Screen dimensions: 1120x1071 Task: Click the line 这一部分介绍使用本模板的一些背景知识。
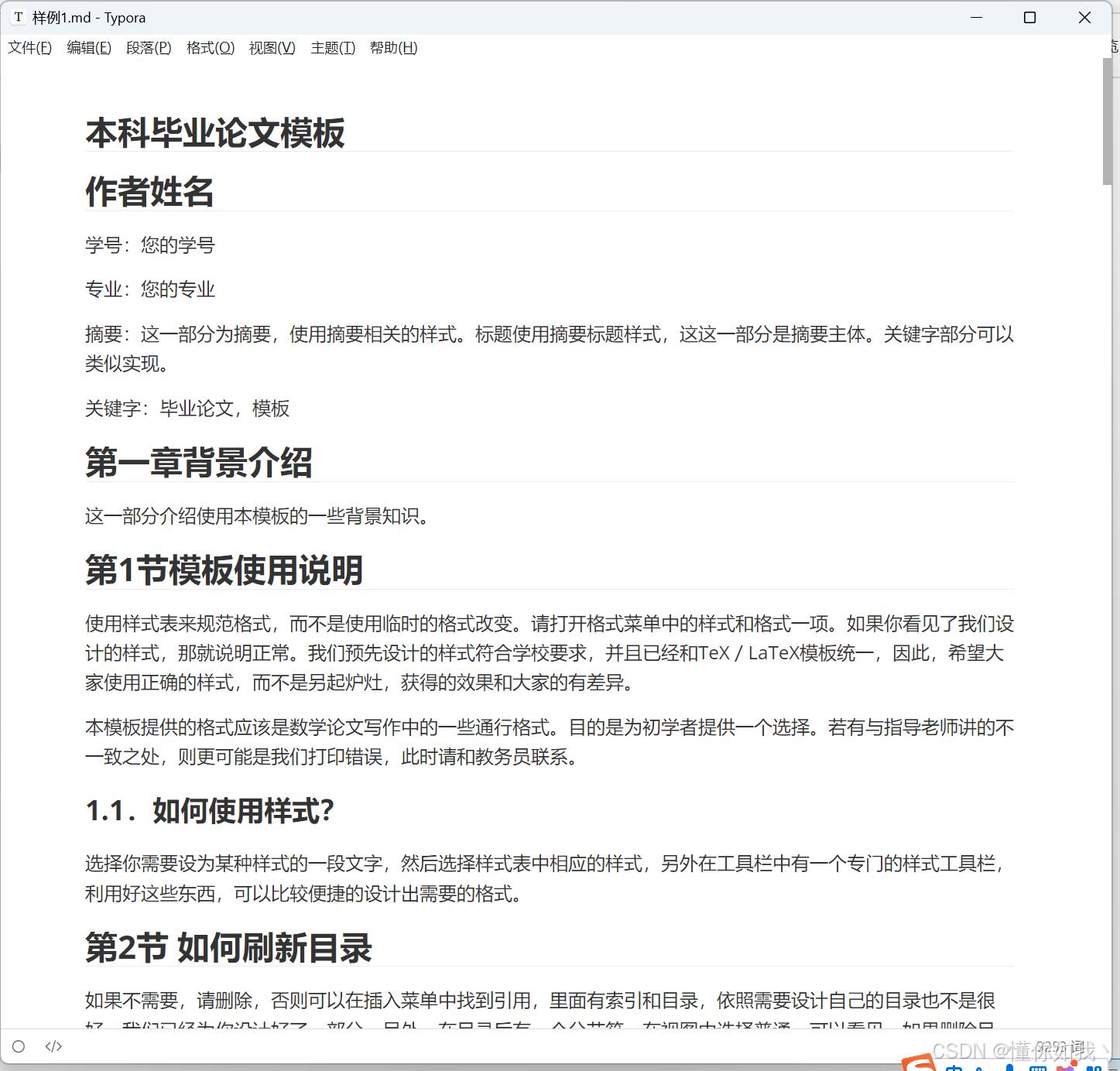coord(257,516)
